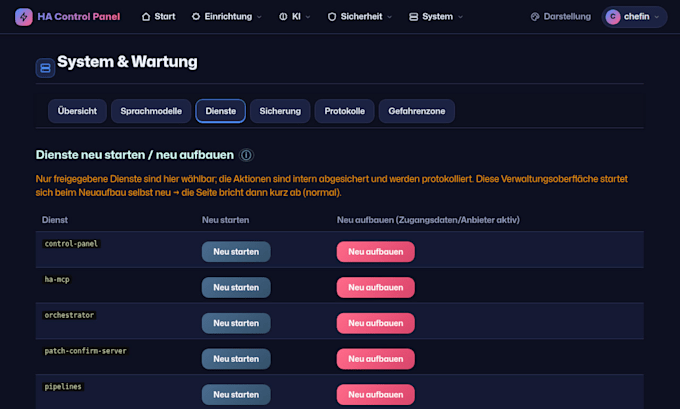Click HA Control Panel brand title
The image size is (680, 409).
point(78,16)
